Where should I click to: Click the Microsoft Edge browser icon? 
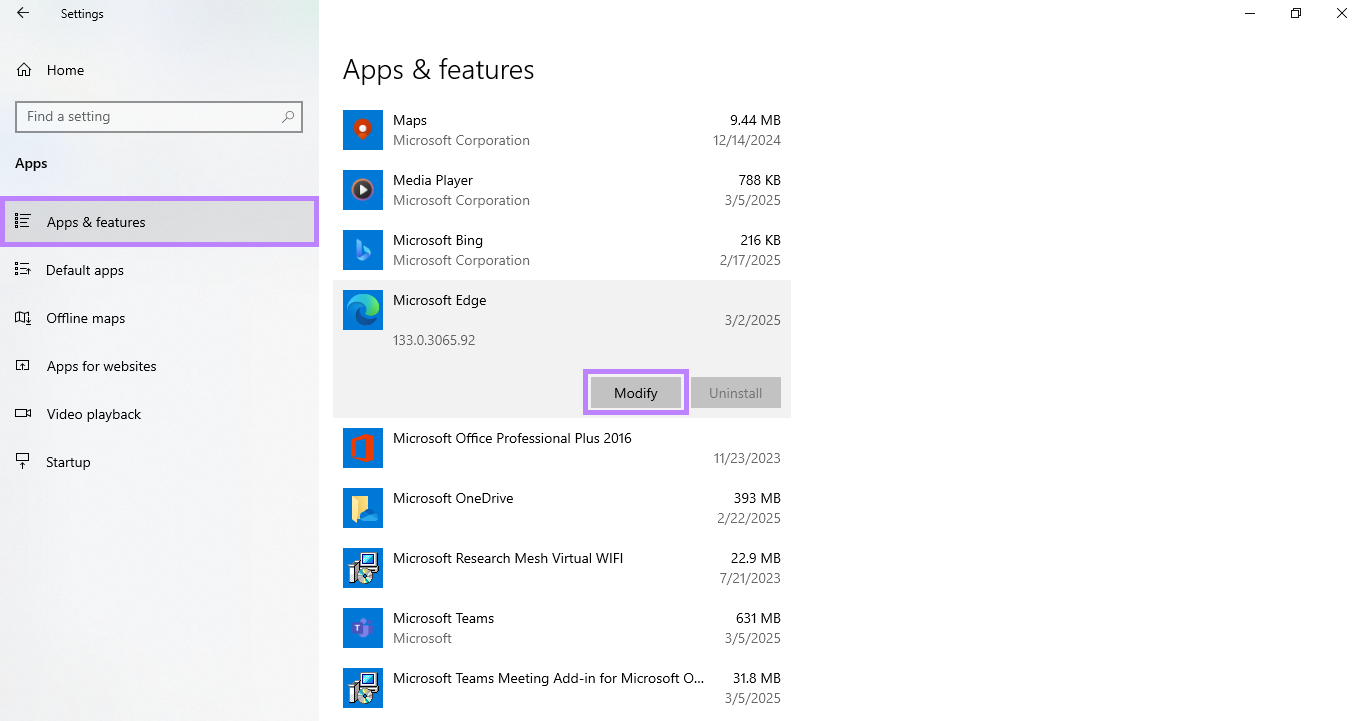coord(362,310)
